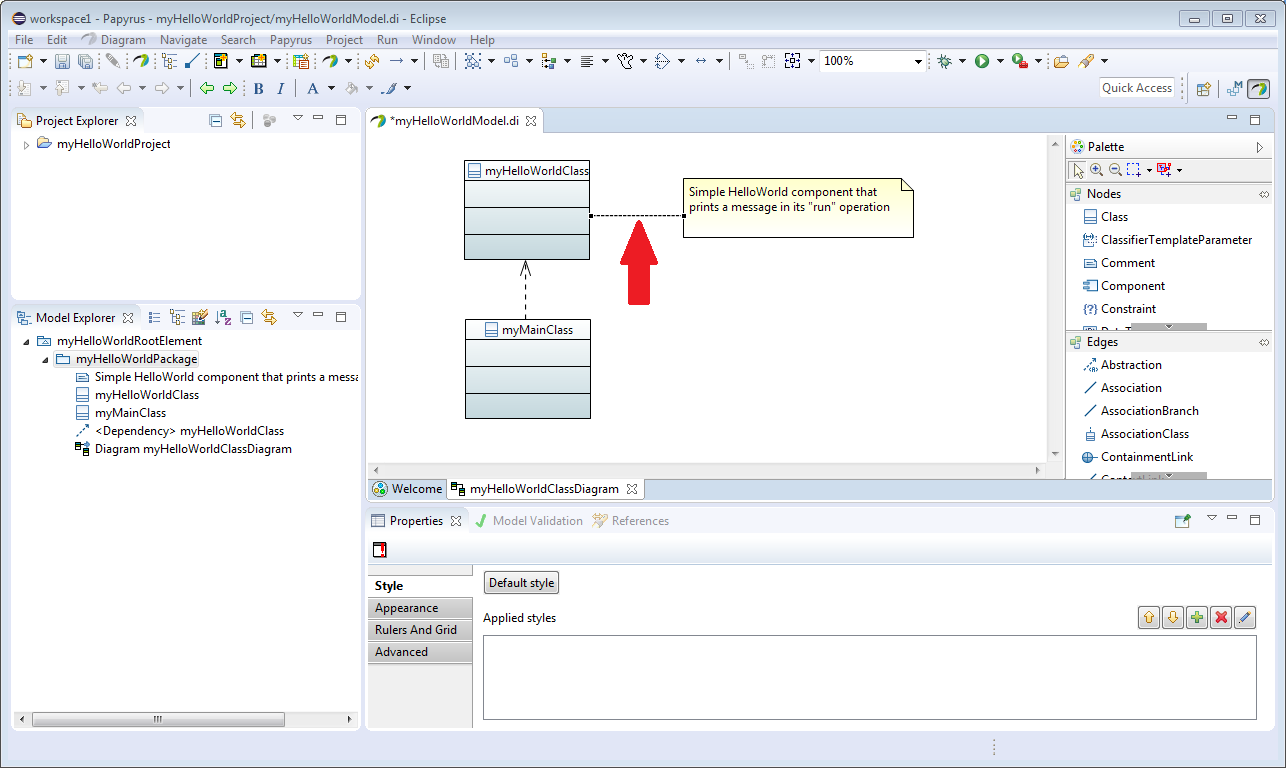Select ClassifierTemplateParameter in Palette
1286x768 pixels.
tap(1167, 240)
